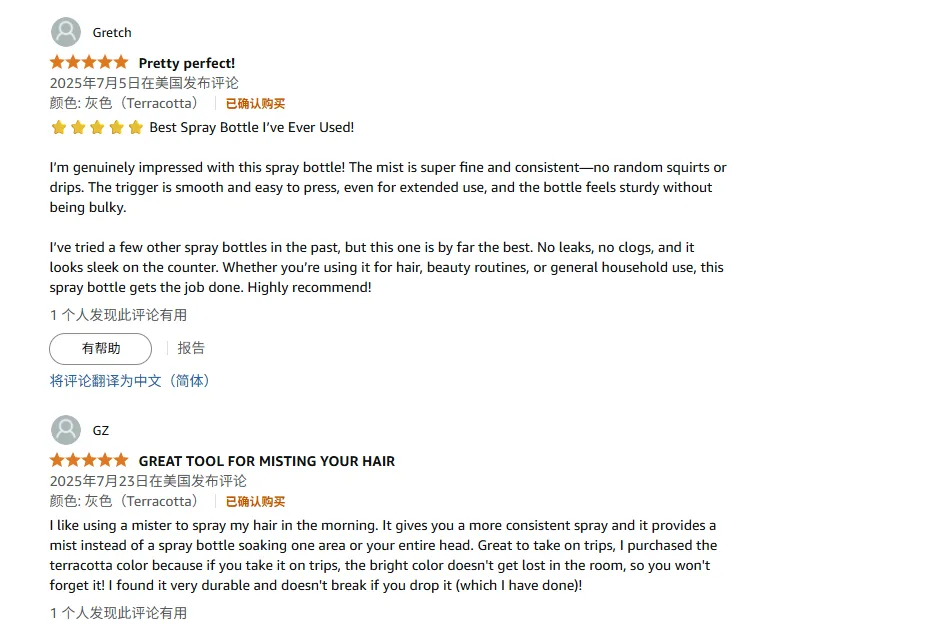Click the last star in GZ's rating
Viewport: 933px width, 624px height.
[x=120, y=459]
